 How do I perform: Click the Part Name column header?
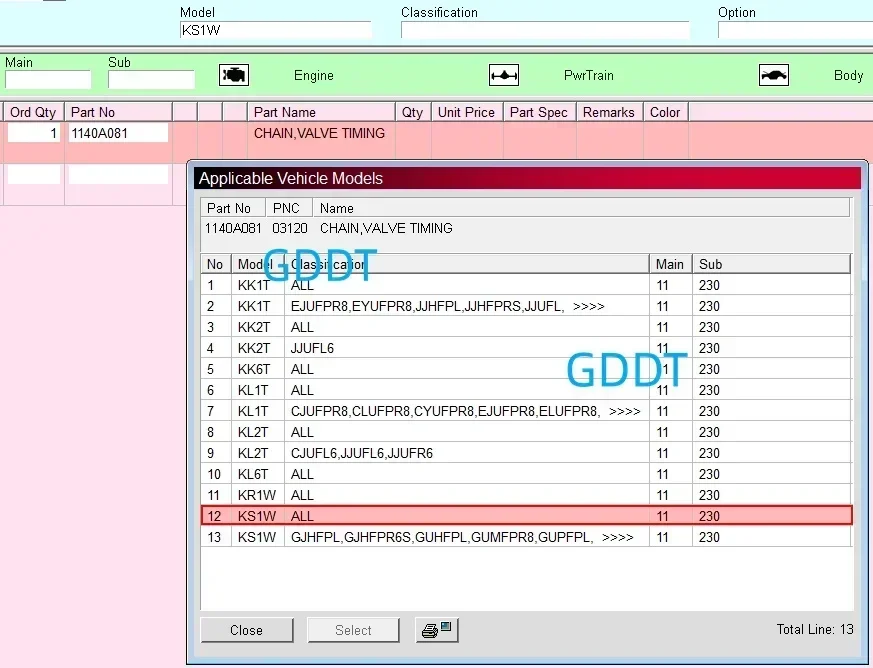pyautogui.click(x=321, y=112)
